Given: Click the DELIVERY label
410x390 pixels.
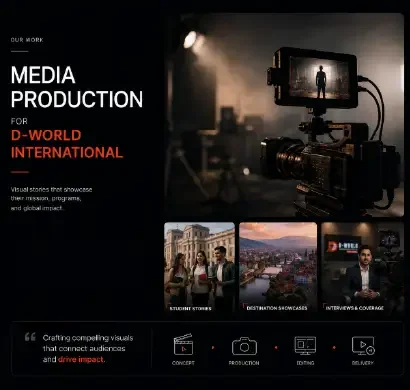Looking at the screenshot, I should click(x=363, y=363).
